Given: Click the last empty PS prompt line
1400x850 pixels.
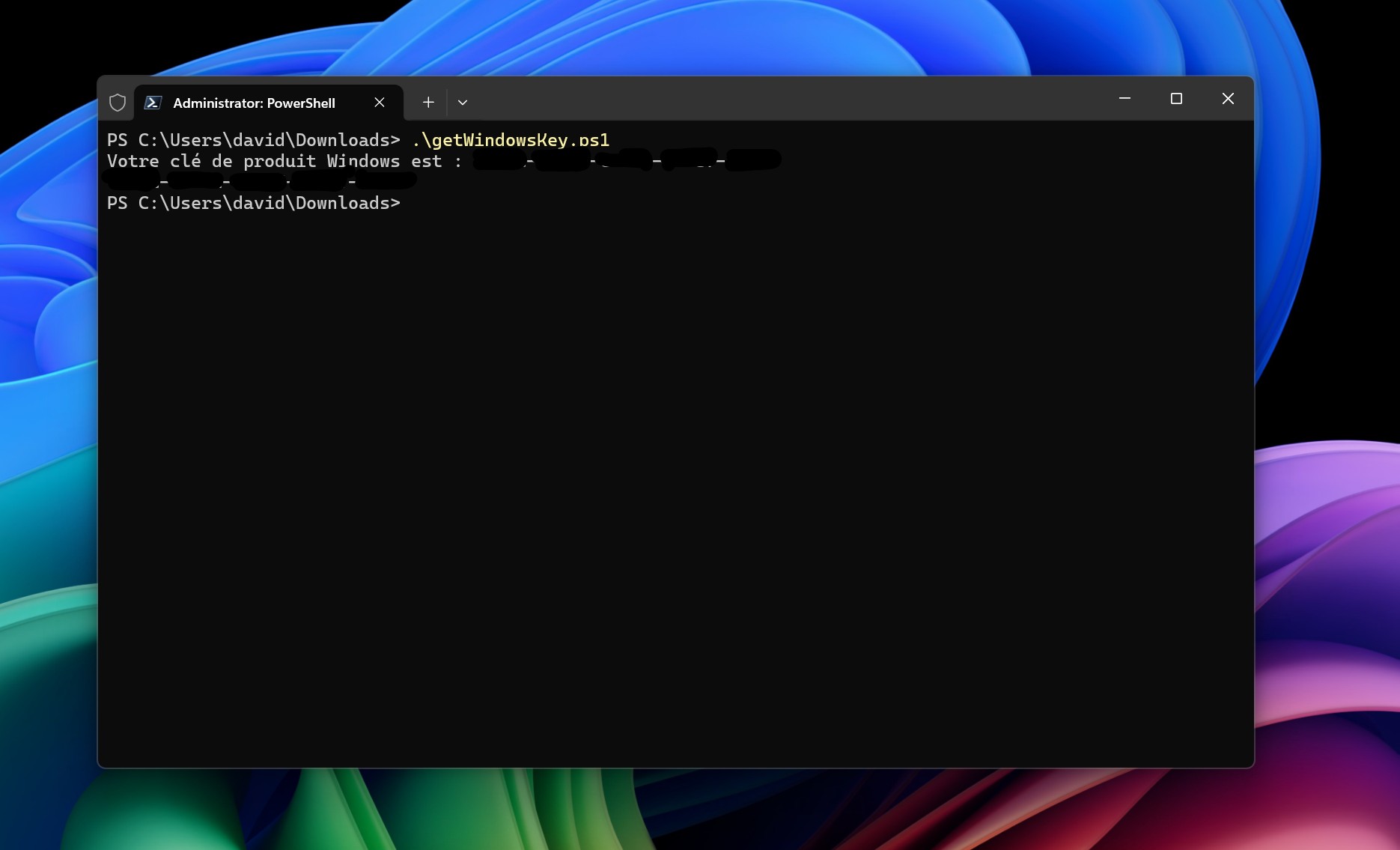Looking at the screenshot, I should [253, 203].
